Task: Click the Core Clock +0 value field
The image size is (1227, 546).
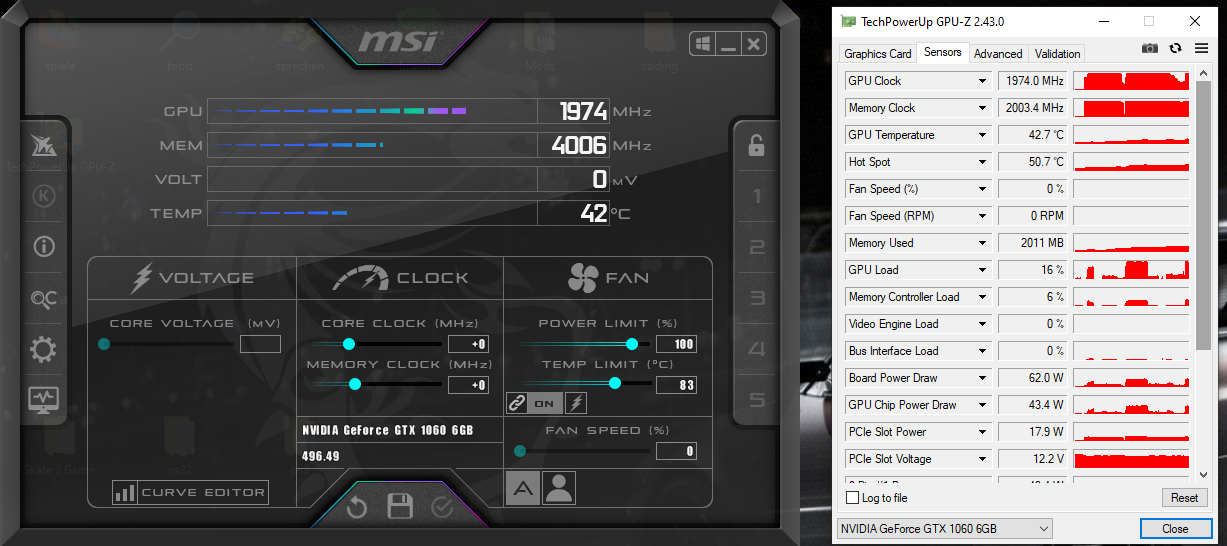Action: (468, 344)
